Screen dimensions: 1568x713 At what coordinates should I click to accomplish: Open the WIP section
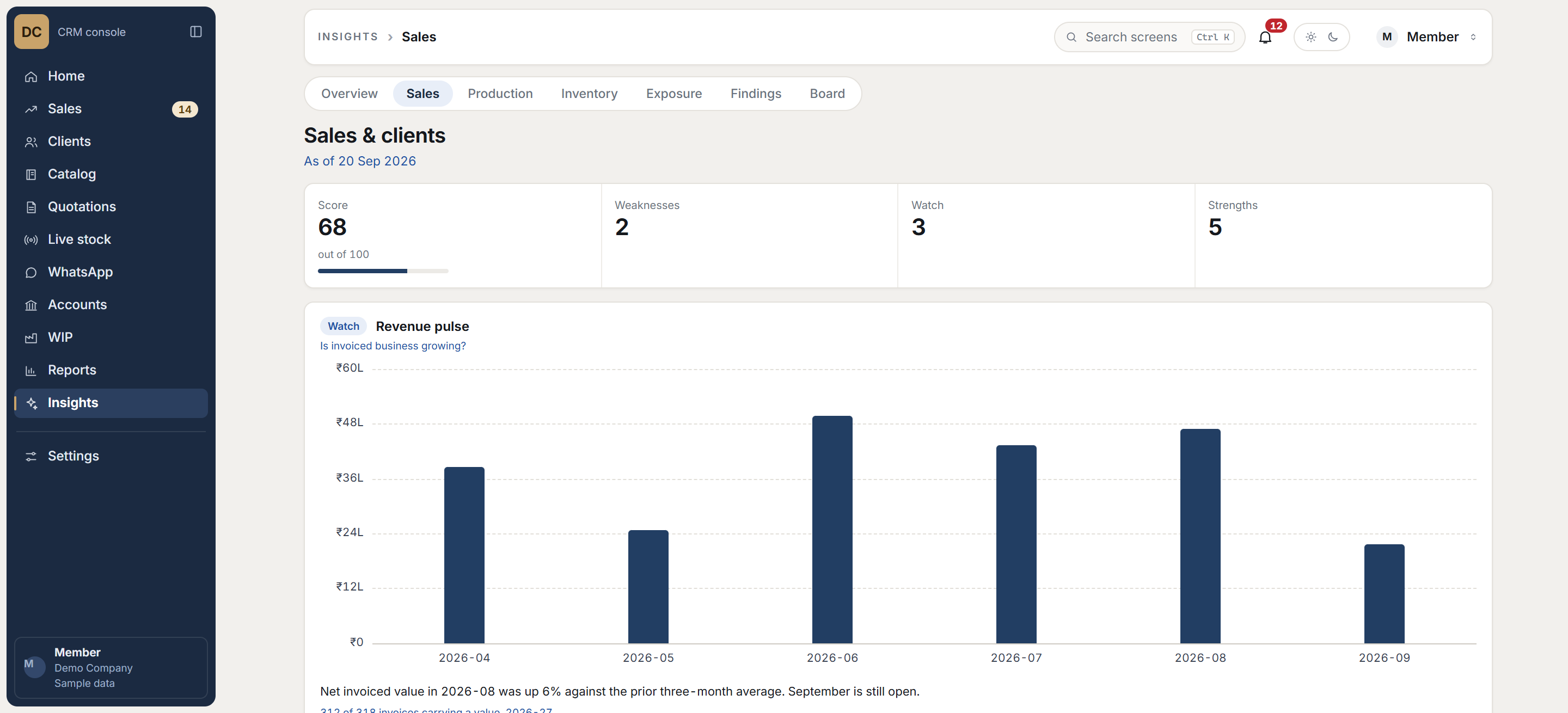point(111,337)
